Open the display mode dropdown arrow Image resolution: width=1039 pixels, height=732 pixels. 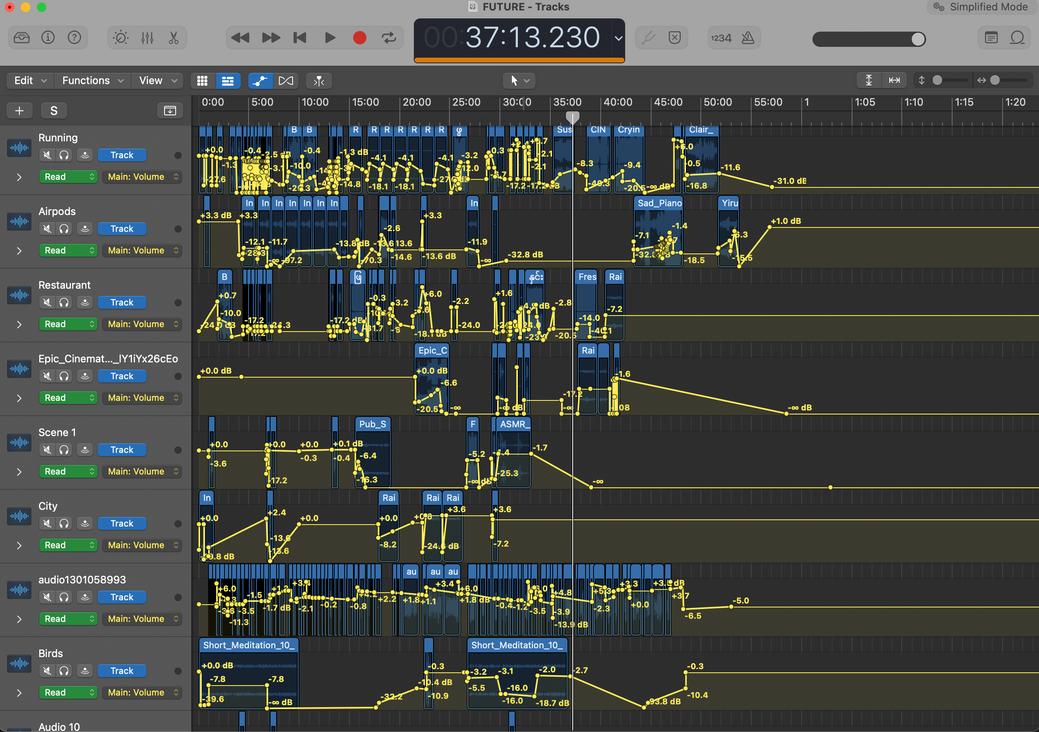coord(618,38)
